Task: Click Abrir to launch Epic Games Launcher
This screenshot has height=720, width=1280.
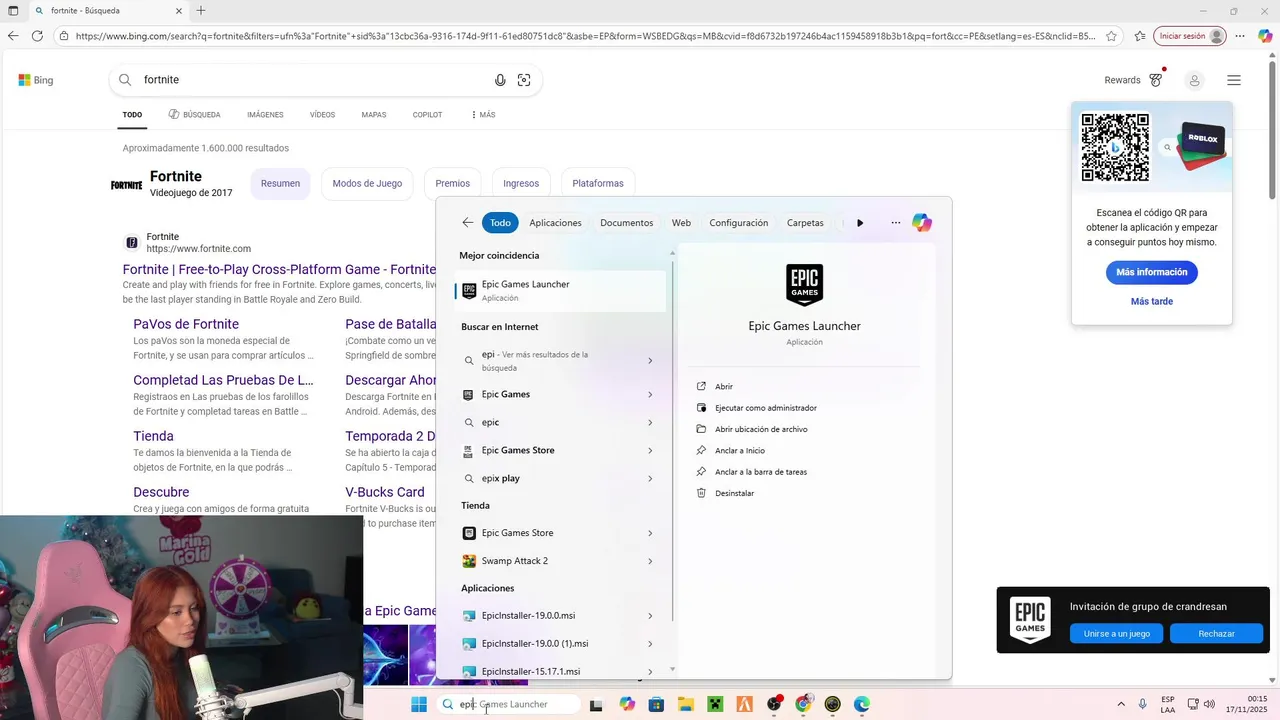Action: (724, 387)
